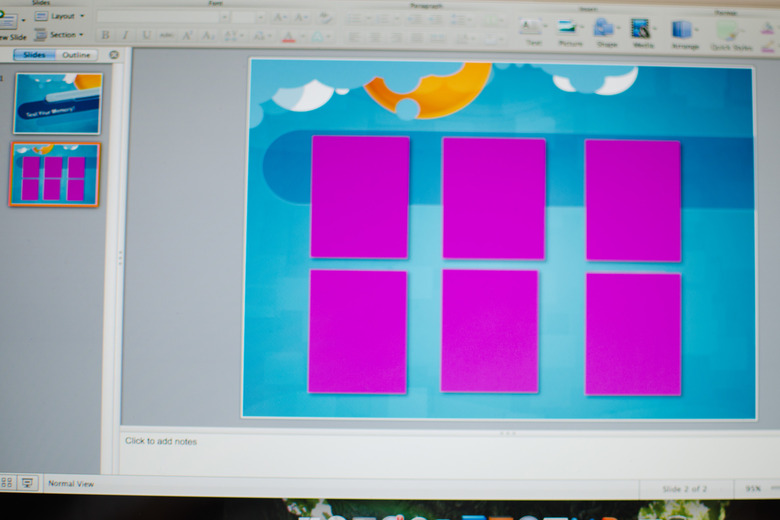Click the Shape insert icon
This screenshot has width=780, height=520.
point(605,29)
